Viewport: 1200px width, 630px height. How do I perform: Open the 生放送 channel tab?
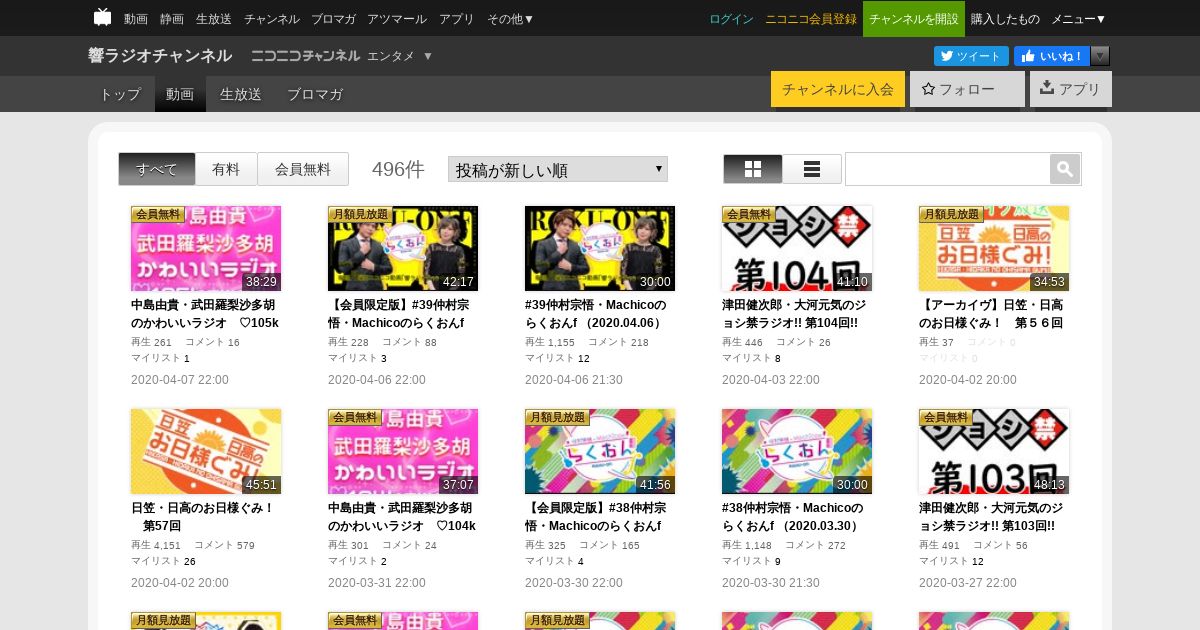point(240,94)
